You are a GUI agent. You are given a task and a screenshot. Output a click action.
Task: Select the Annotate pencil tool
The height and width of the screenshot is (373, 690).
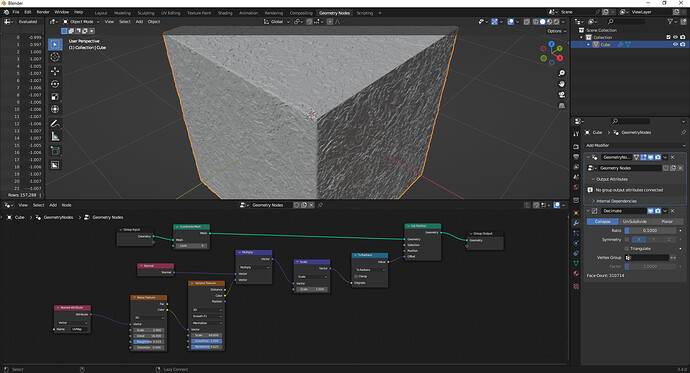click(55, 124)
